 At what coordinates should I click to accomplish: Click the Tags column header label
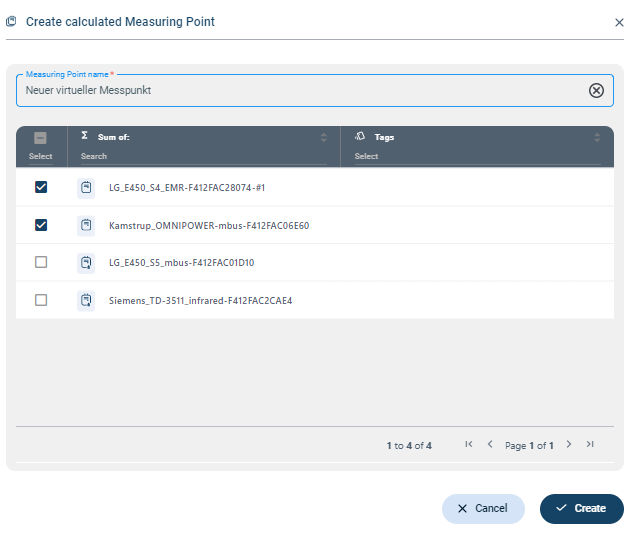point(384,137)
